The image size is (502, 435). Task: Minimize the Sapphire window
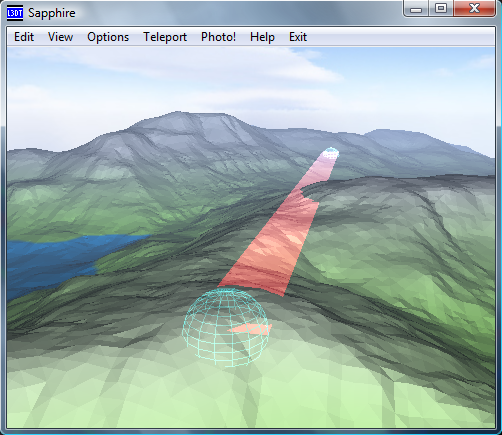pyautogui.click(x=416, y=9)
